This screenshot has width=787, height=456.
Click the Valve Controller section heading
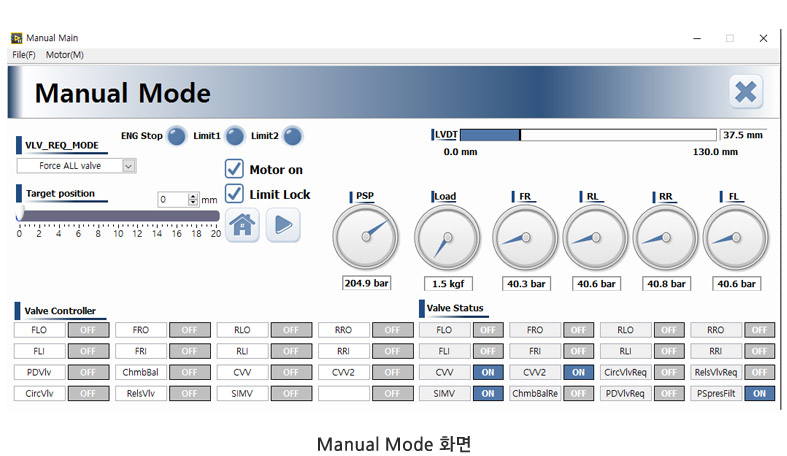point(60,311)
